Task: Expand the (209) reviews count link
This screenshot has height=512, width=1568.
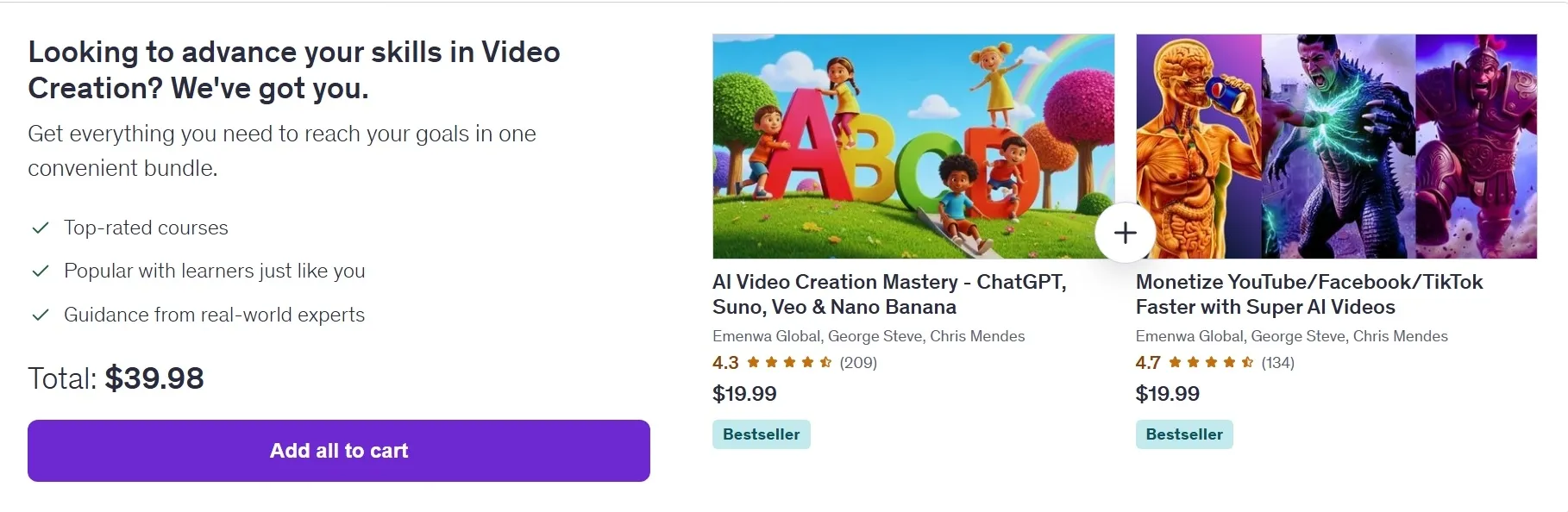Action: (x=859, y=363)
